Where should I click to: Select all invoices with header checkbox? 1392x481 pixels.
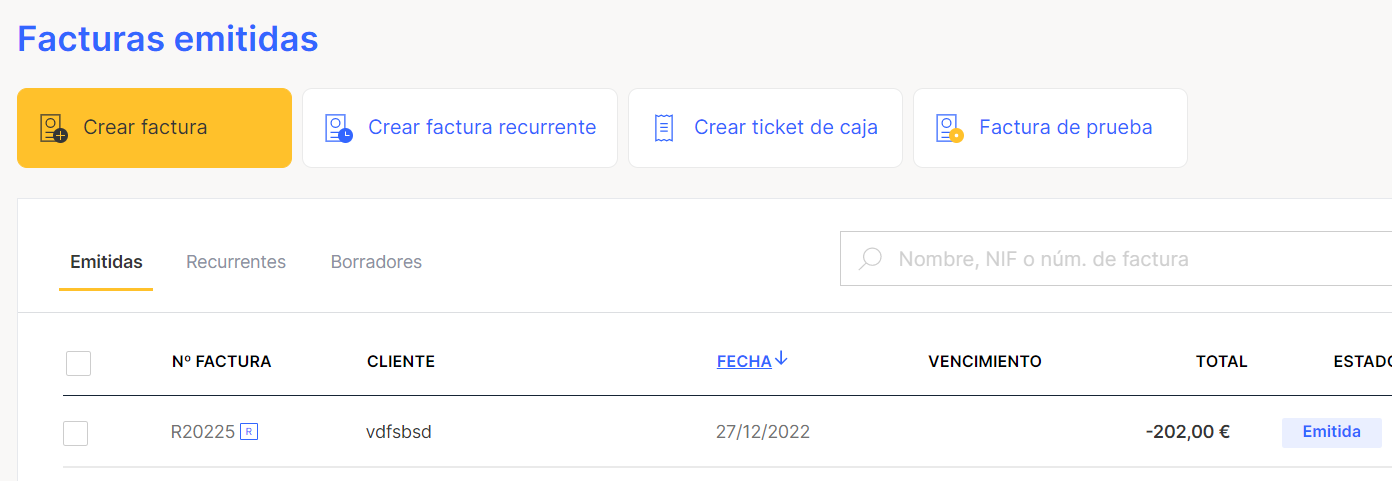(78, 363)
